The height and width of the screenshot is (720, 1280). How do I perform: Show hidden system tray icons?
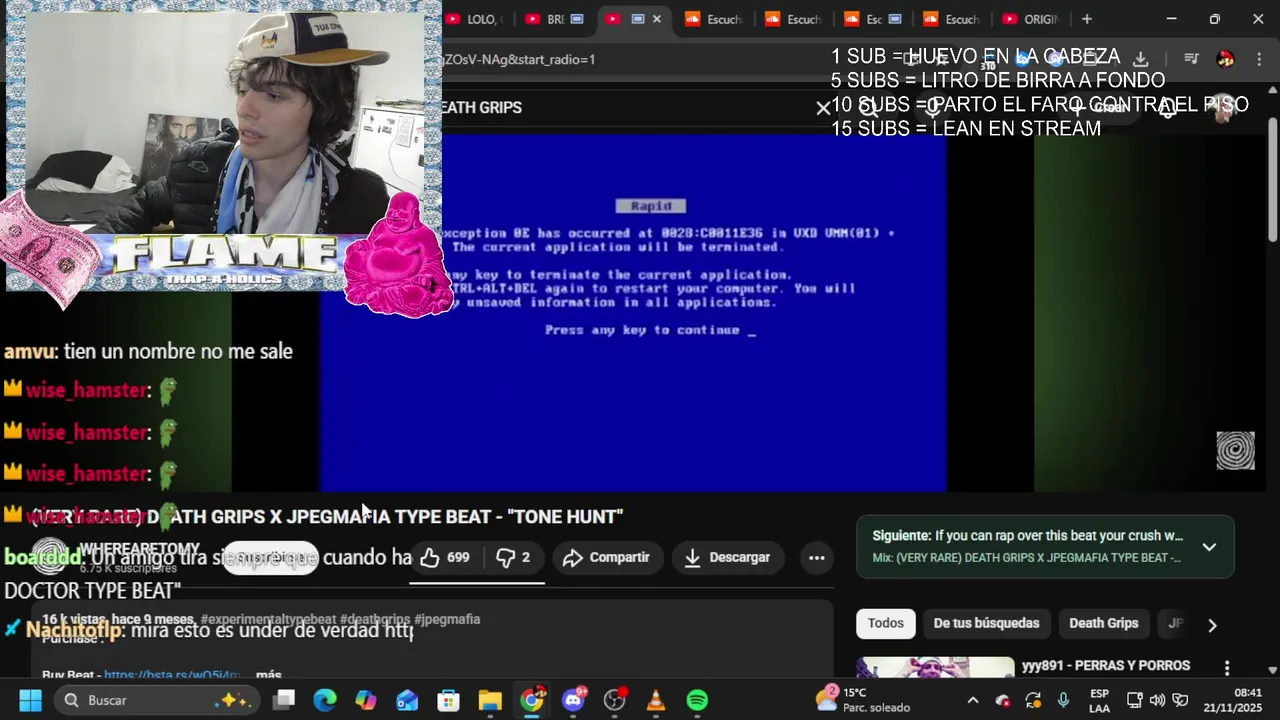(972, 700)
